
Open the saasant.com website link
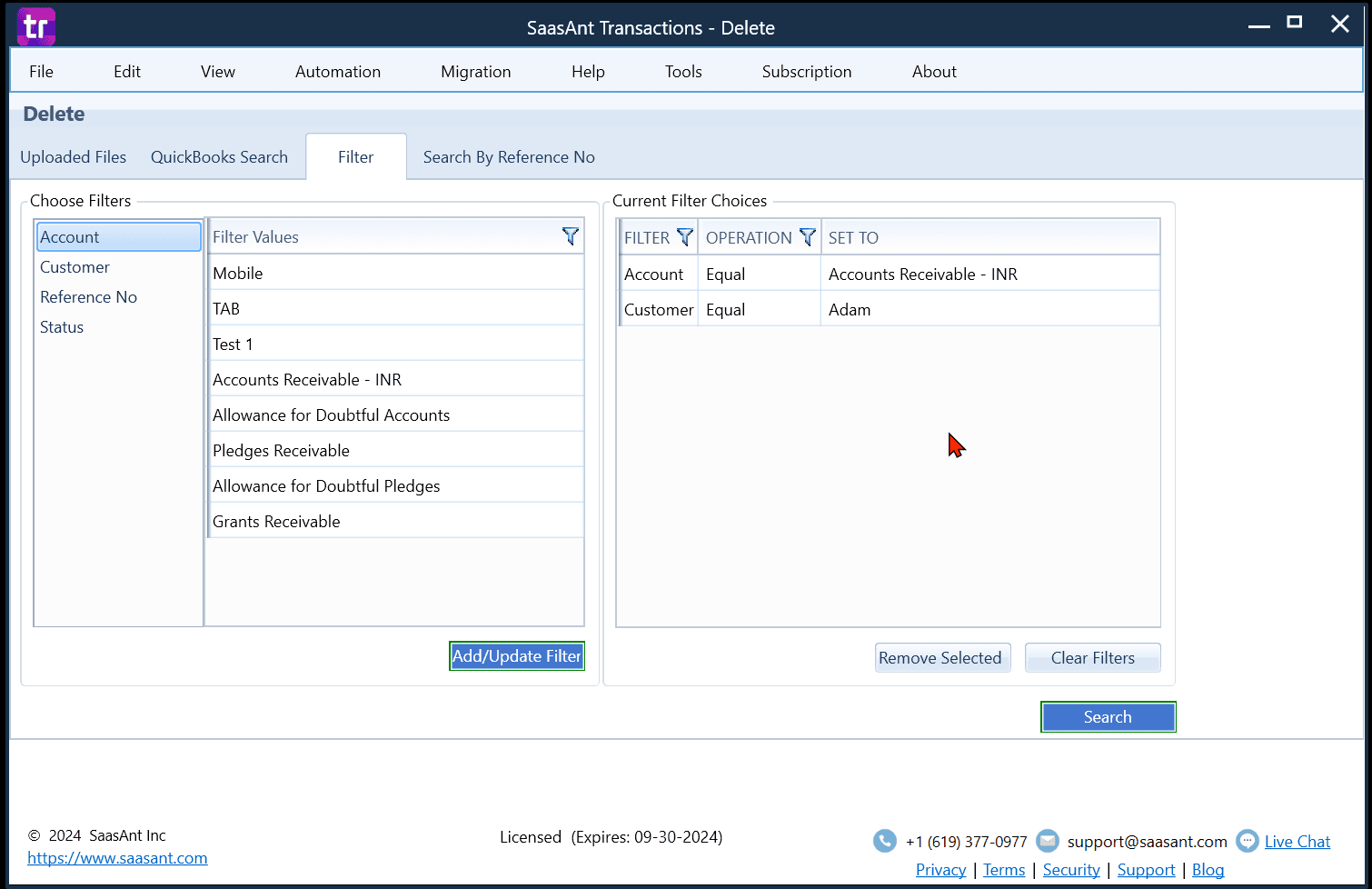click(x=117, y=857)
